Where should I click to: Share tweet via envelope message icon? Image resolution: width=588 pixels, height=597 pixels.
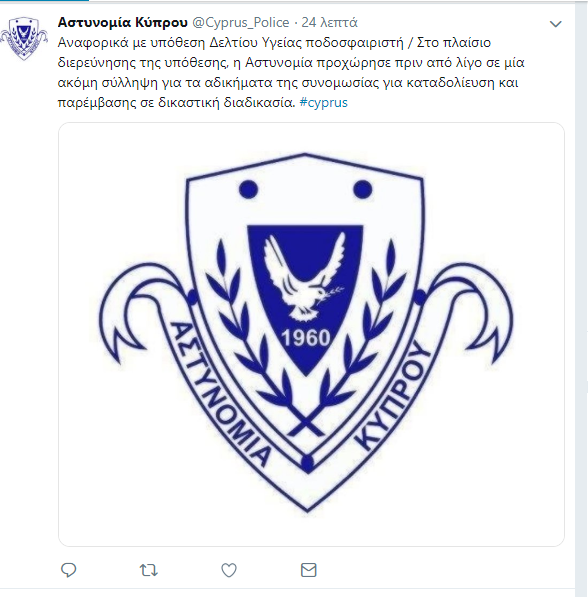308,570
